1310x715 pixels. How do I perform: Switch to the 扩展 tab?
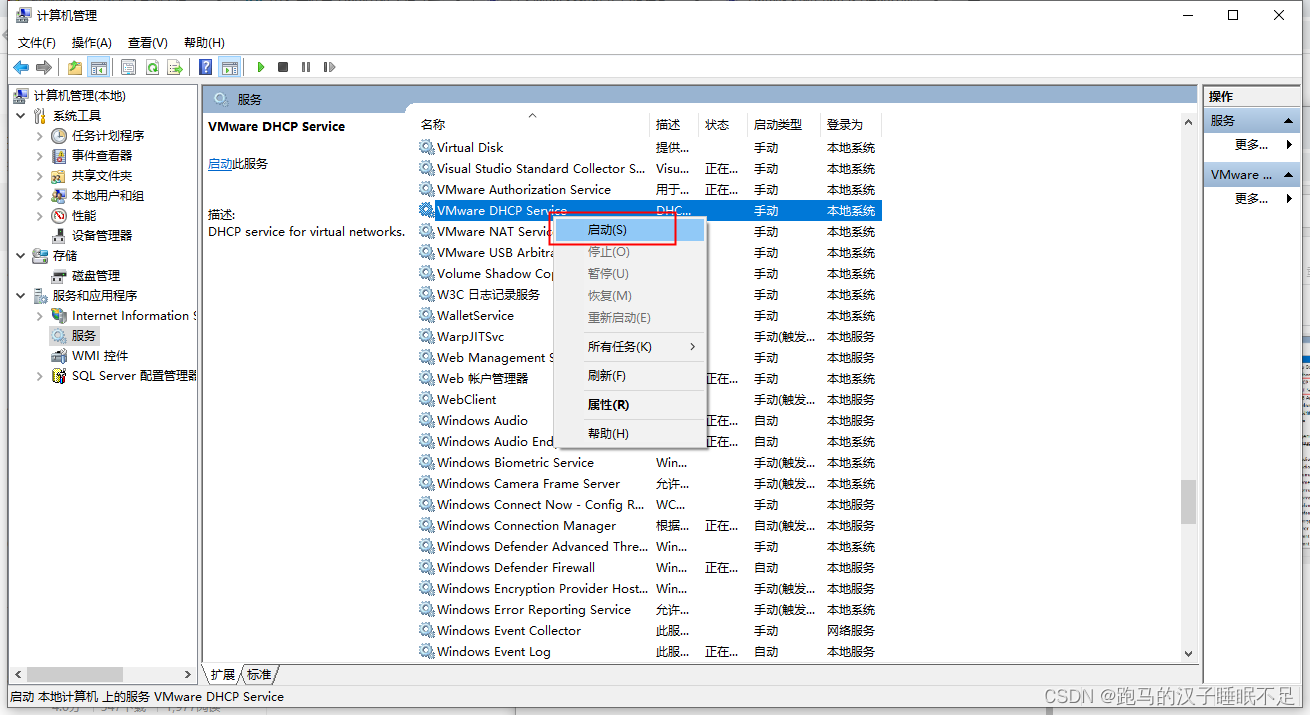(222, 675)
